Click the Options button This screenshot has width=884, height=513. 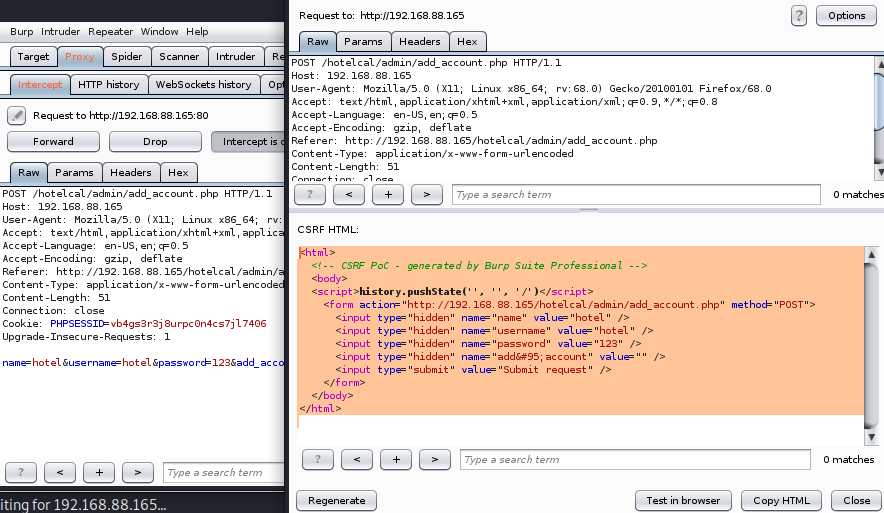pyautogui.click(x=846, y=16)
